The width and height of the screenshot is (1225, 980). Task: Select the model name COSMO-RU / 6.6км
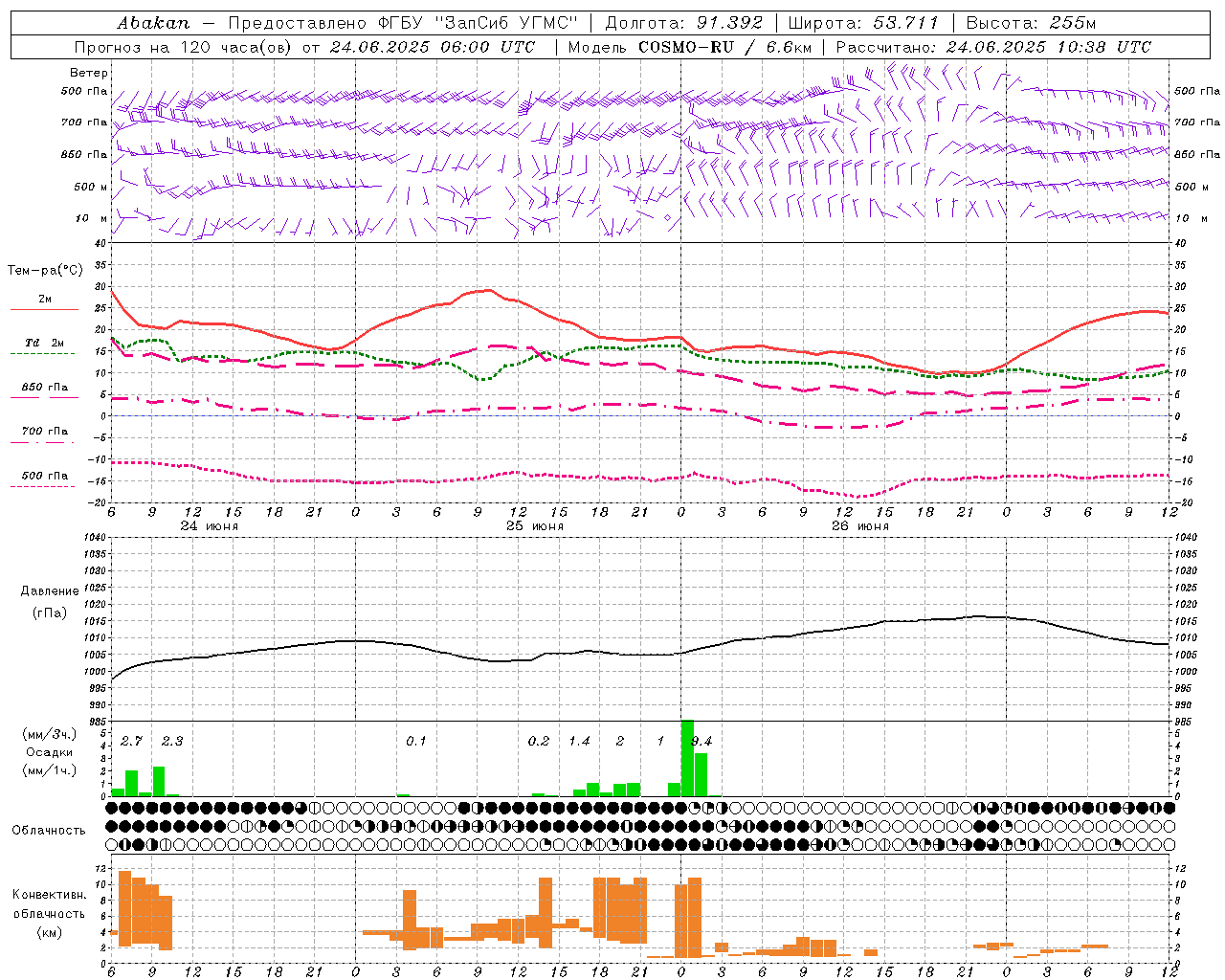pos(724,47)
